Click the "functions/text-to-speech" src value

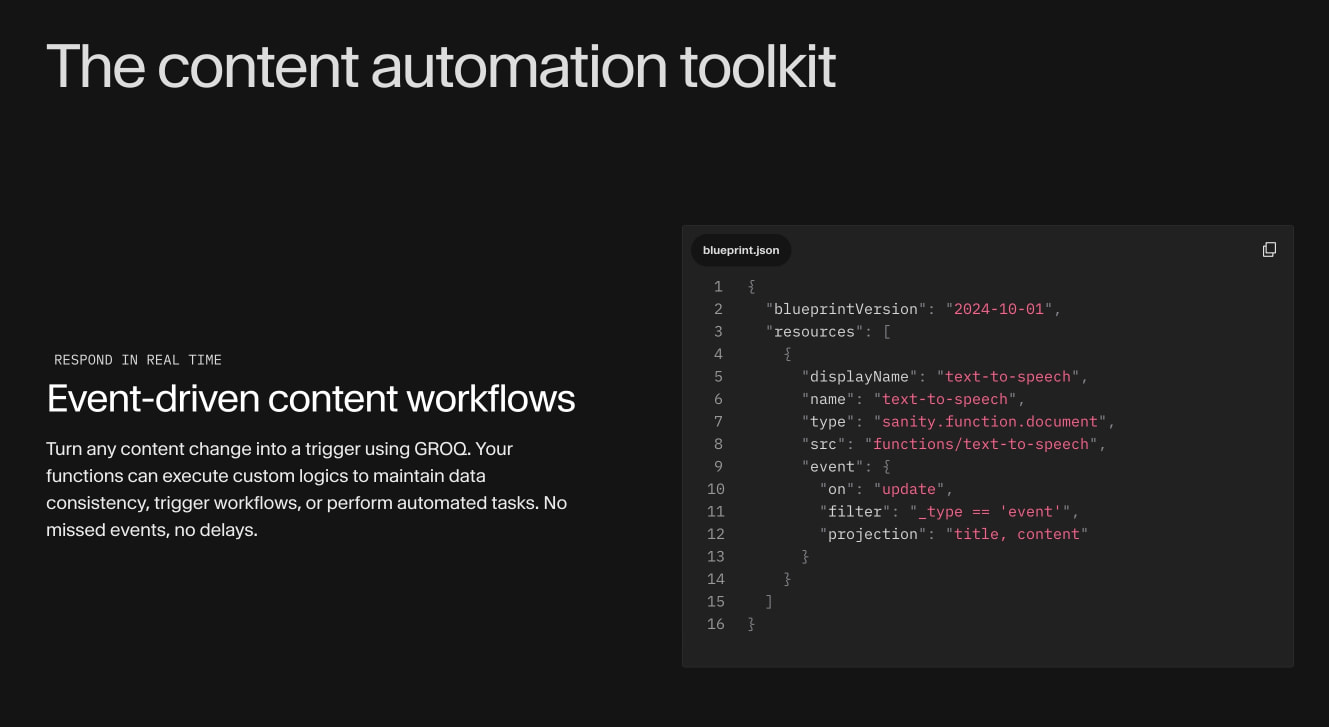click(980, 444)
